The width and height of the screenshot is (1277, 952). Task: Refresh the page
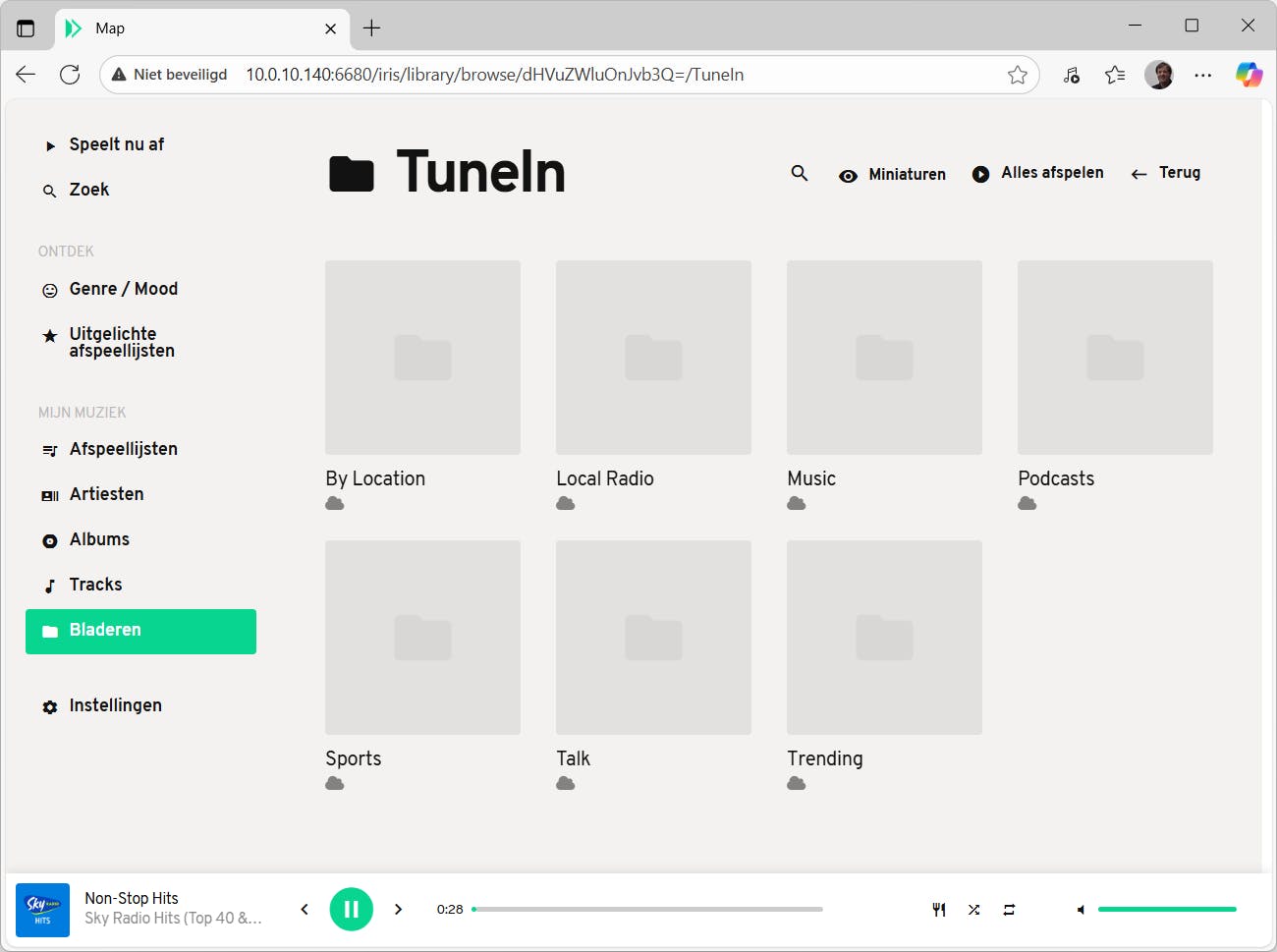(x=70, y=75)
